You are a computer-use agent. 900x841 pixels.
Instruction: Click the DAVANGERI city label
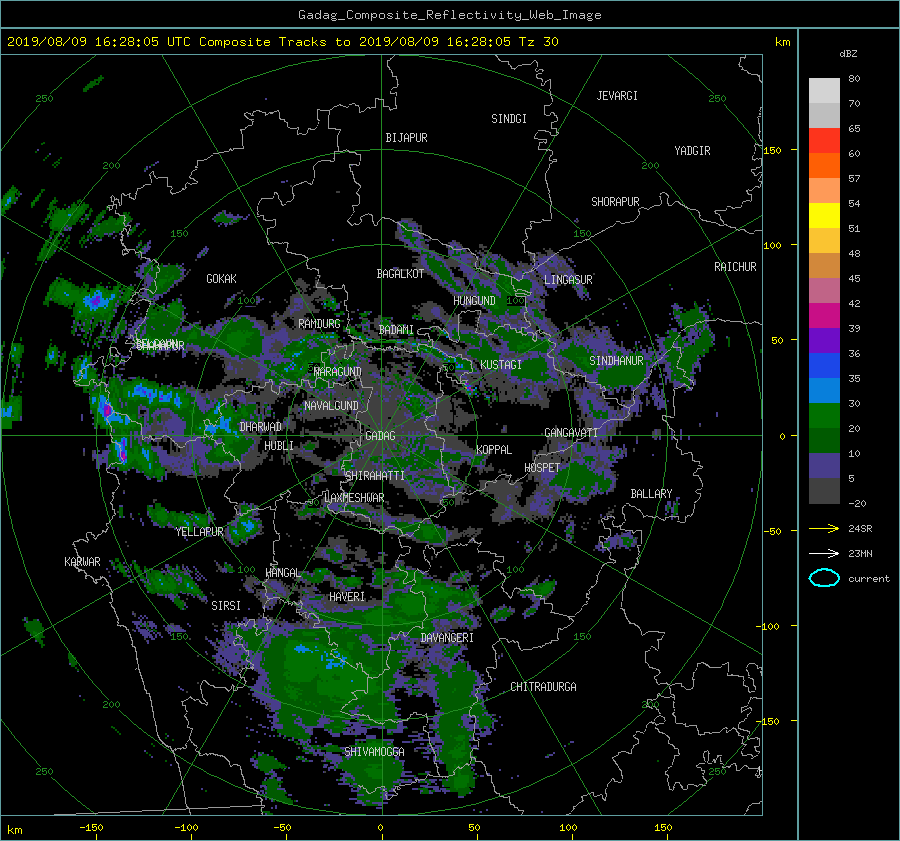447,638
